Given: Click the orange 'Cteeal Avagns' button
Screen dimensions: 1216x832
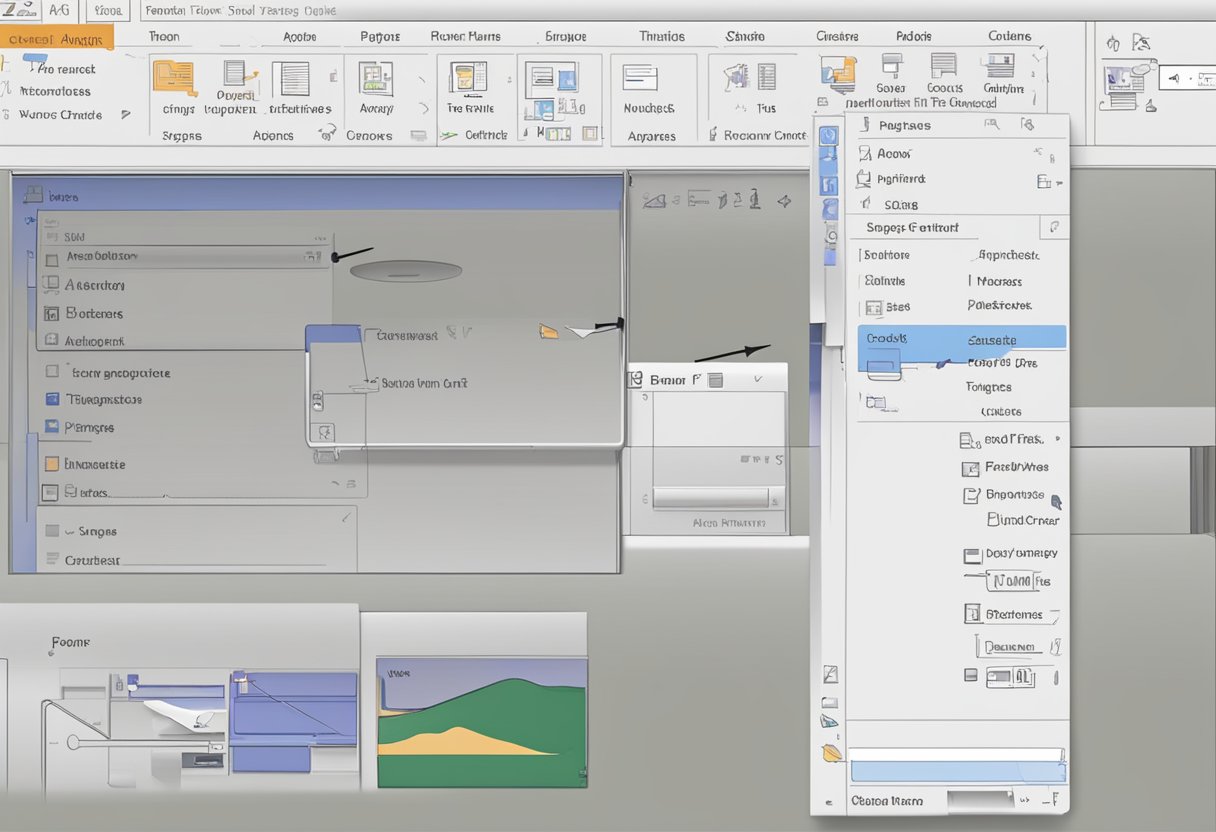Looking at the screenshot, I should click(x=57, y=39).
